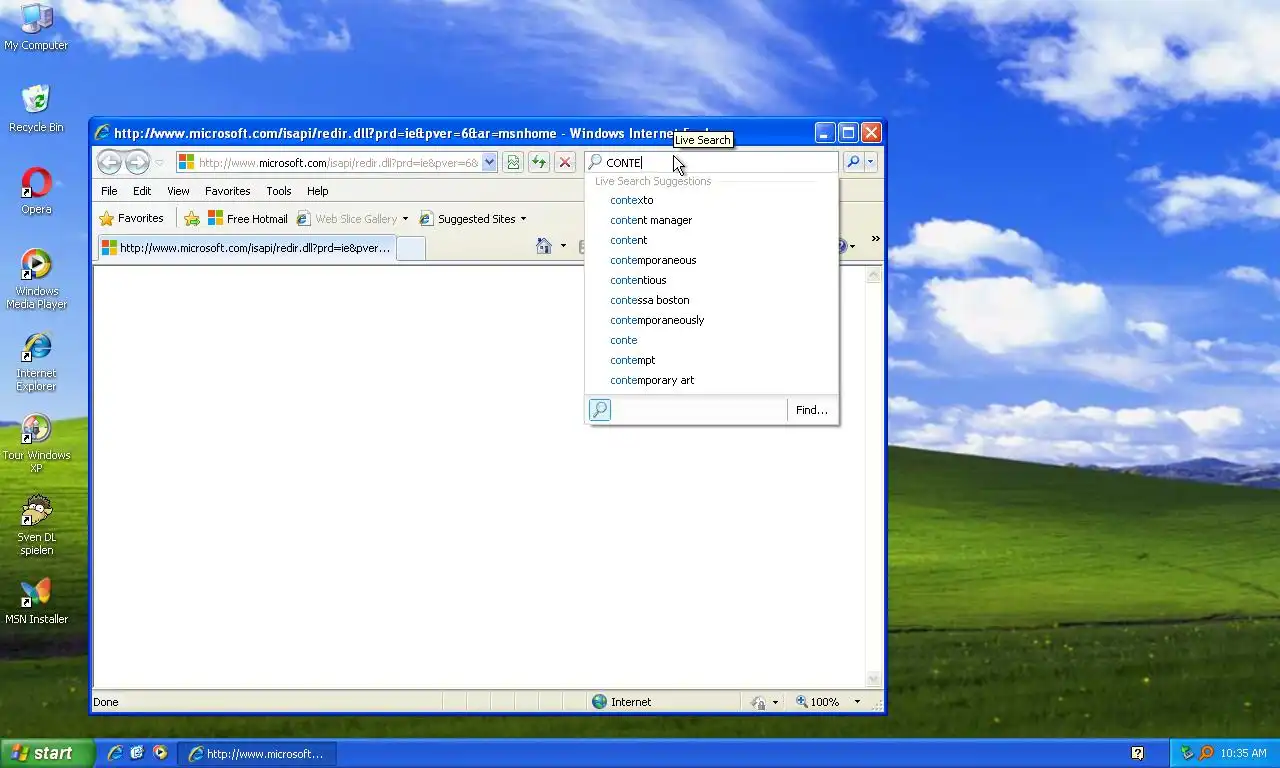This screenshot has width=1280, height=768.
Task: Select the microsoft.com page tab
Action: [x=247, y=248]
